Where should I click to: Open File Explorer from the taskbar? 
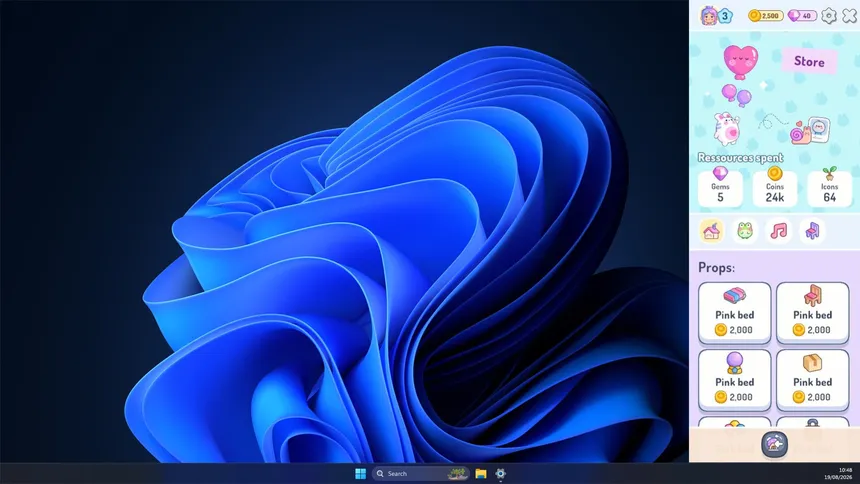[481, 474]
